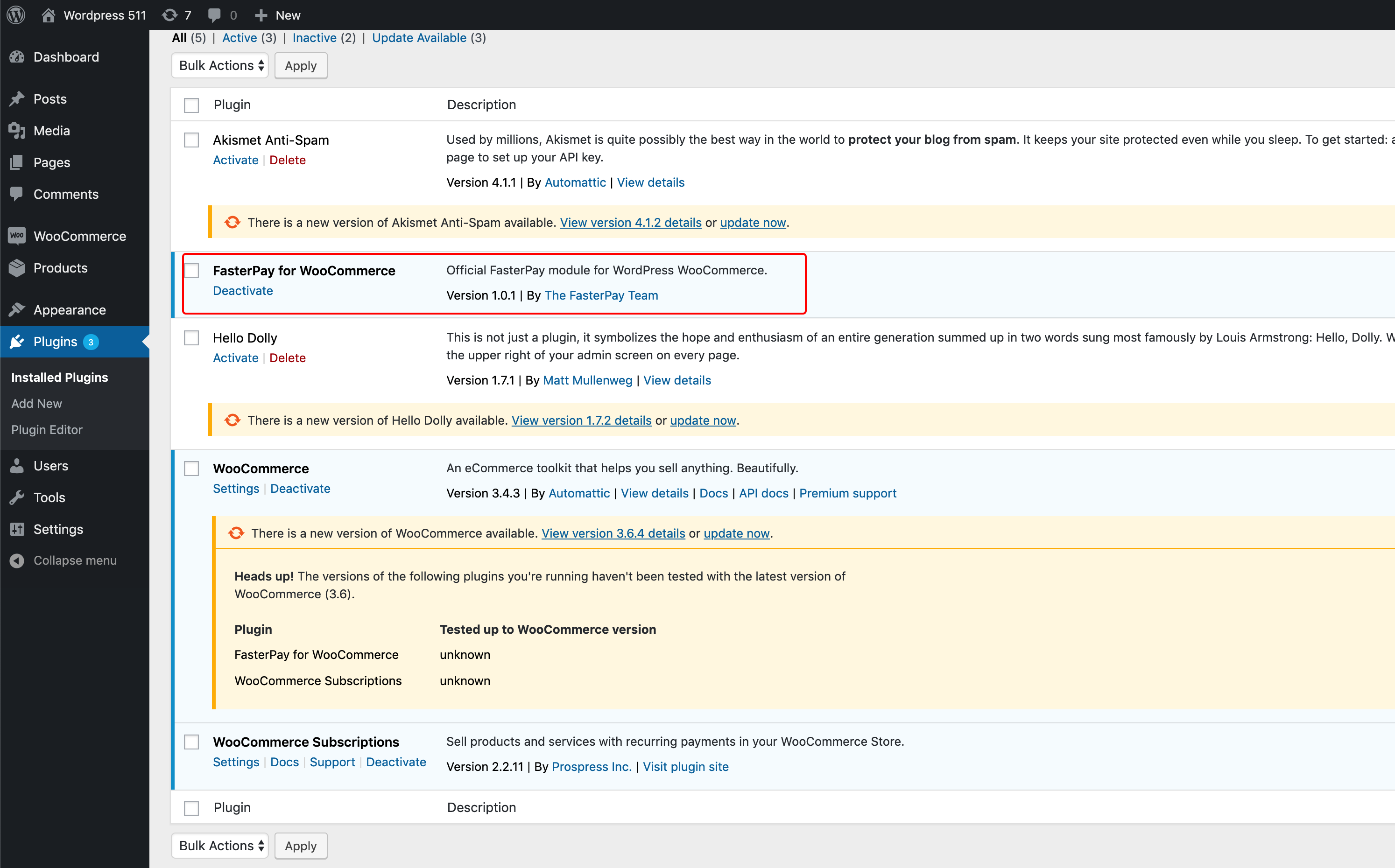Check the FasterPay for WooCommerce checkbox
The height and width of the screenshot is (868, 1395).
[x=191, y=270]
